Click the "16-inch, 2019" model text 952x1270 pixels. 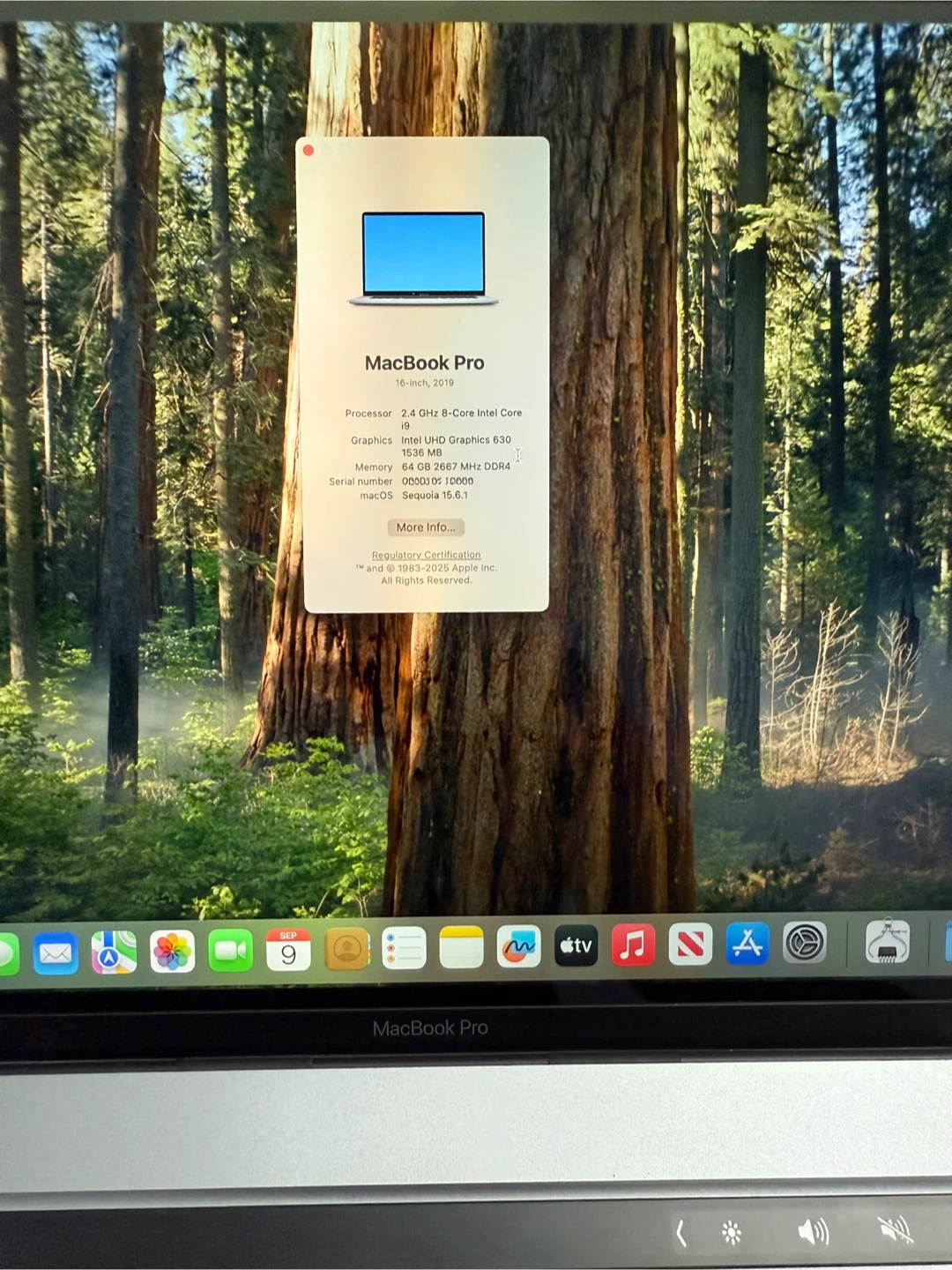coord(425,383)
